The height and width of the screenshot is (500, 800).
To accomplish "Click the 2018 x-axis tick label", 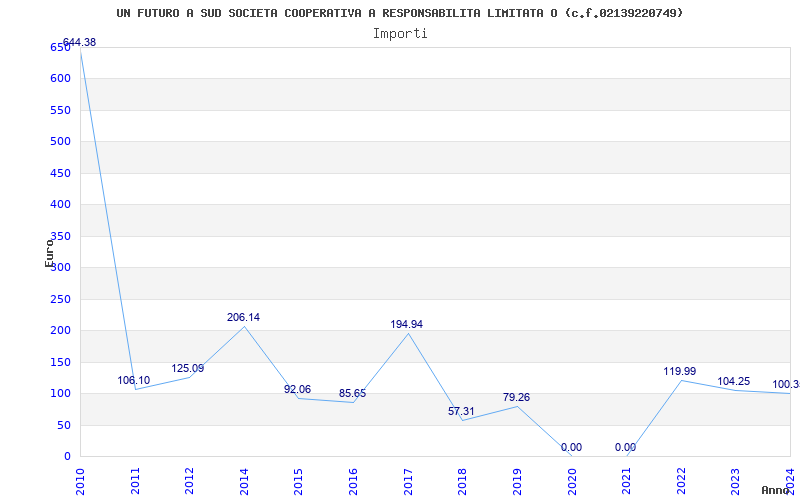I will pyautogui.click(x=462, y=481).
